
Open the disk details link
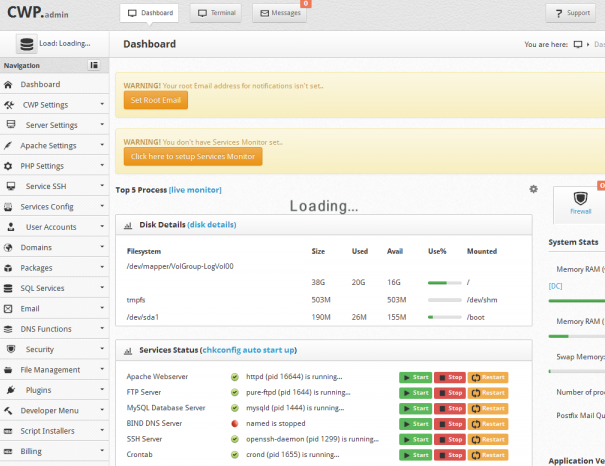pyautogui.click(x=212, y=225)
